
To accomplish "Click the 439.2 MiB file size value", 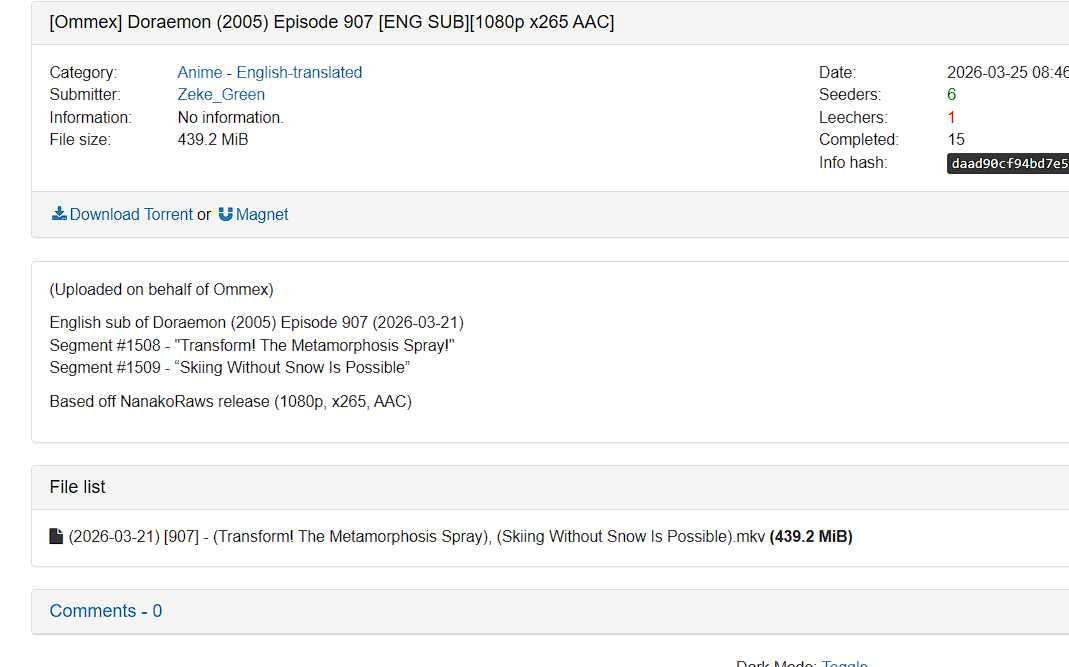I will tap(213, 140).
